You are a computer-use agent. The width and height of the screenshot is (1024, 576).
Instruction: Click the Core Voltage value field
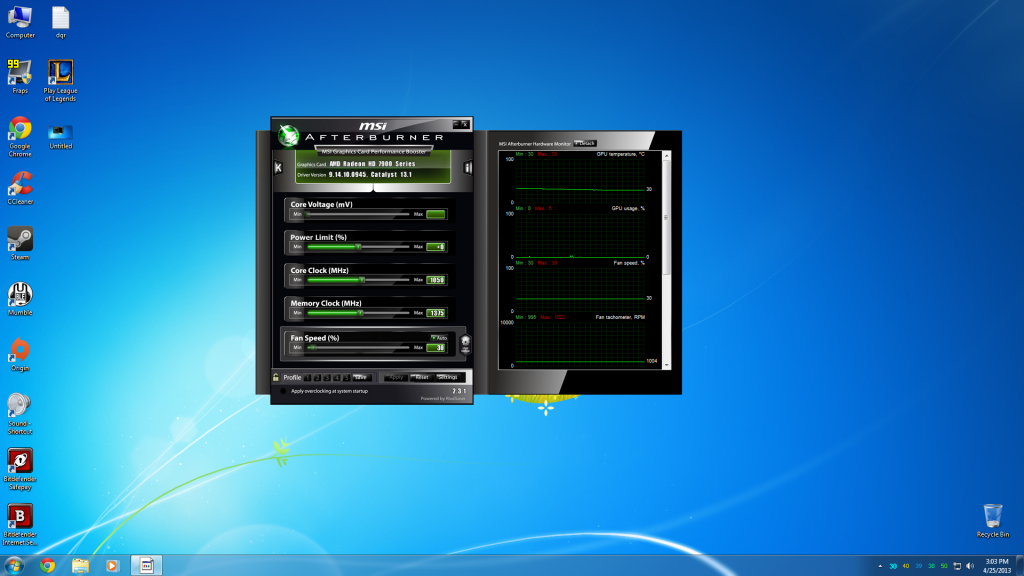click(x=436, y=214)
